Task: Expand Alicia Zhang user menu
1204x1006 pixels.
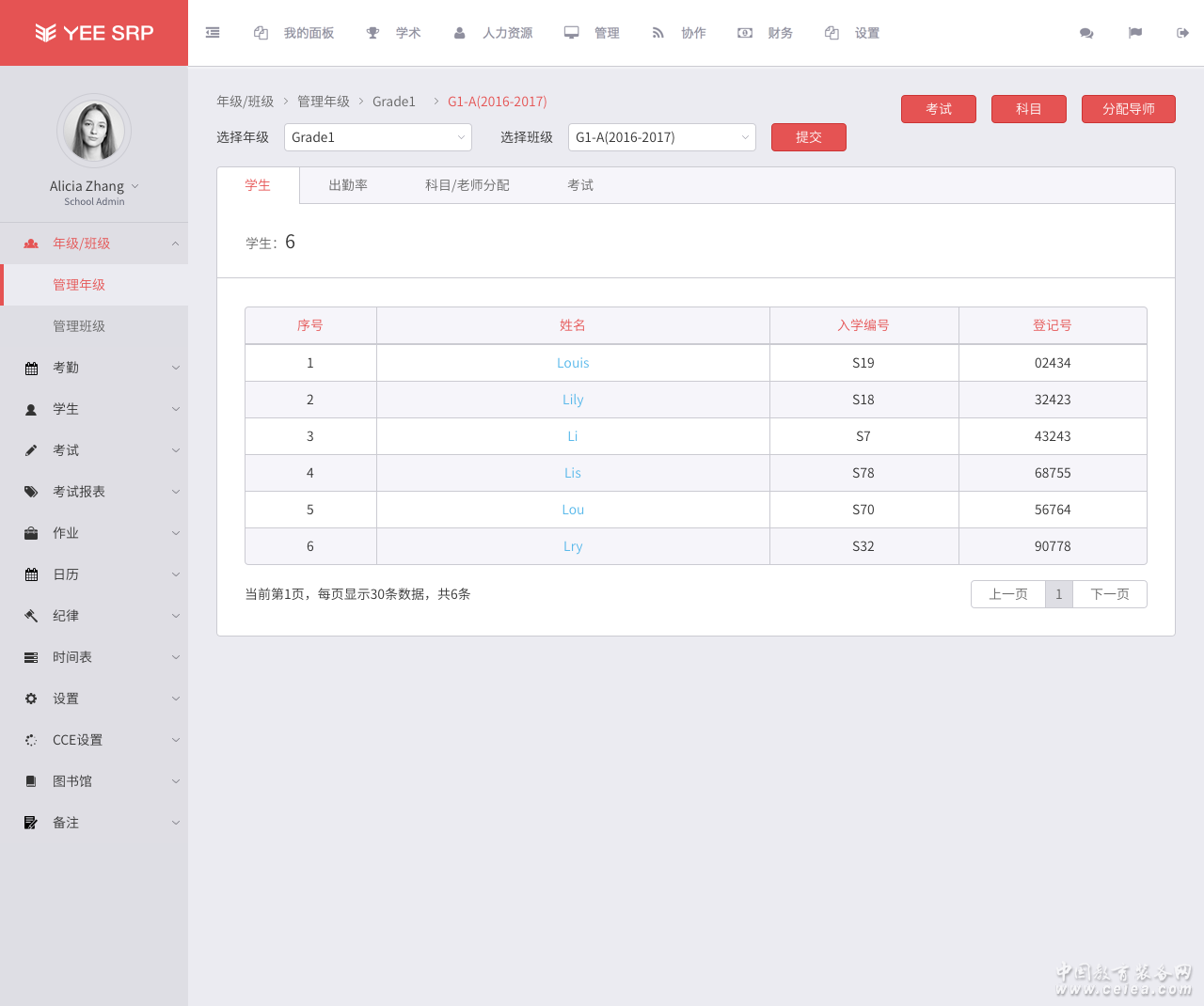Action: coord(94,186)
